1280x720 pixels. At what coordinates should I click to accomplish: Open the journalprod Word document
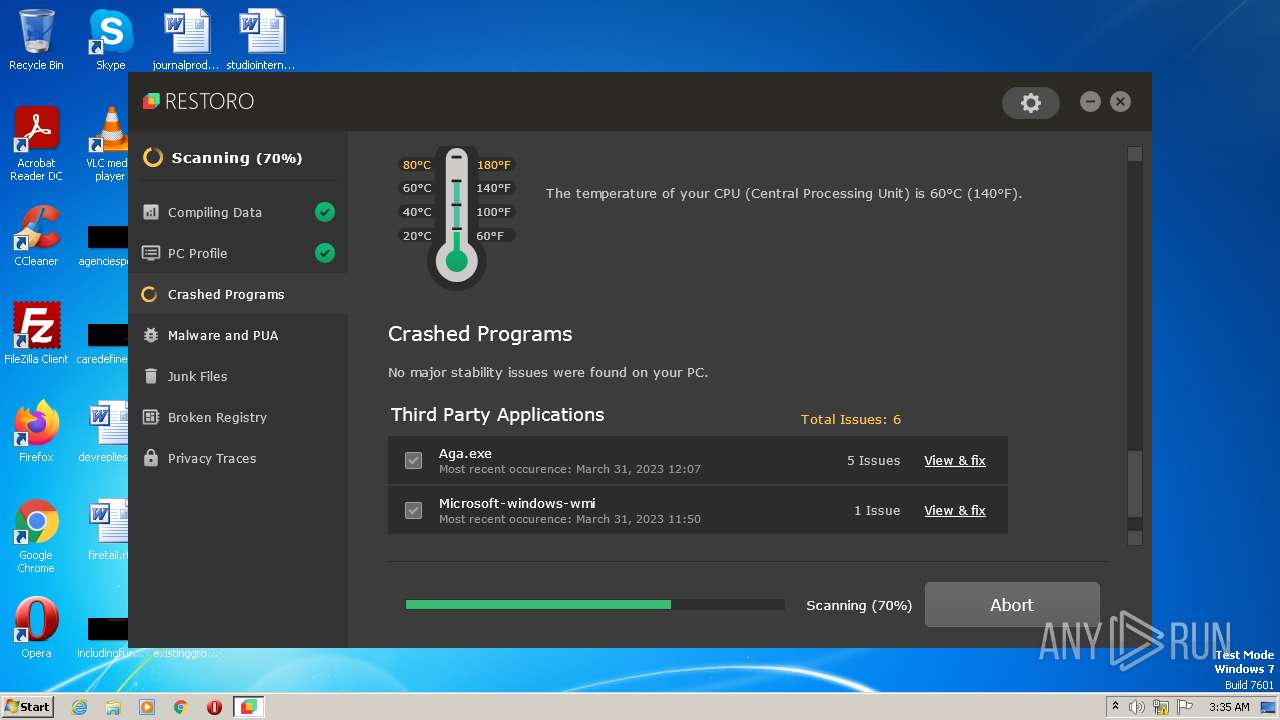tap(186, 40)
